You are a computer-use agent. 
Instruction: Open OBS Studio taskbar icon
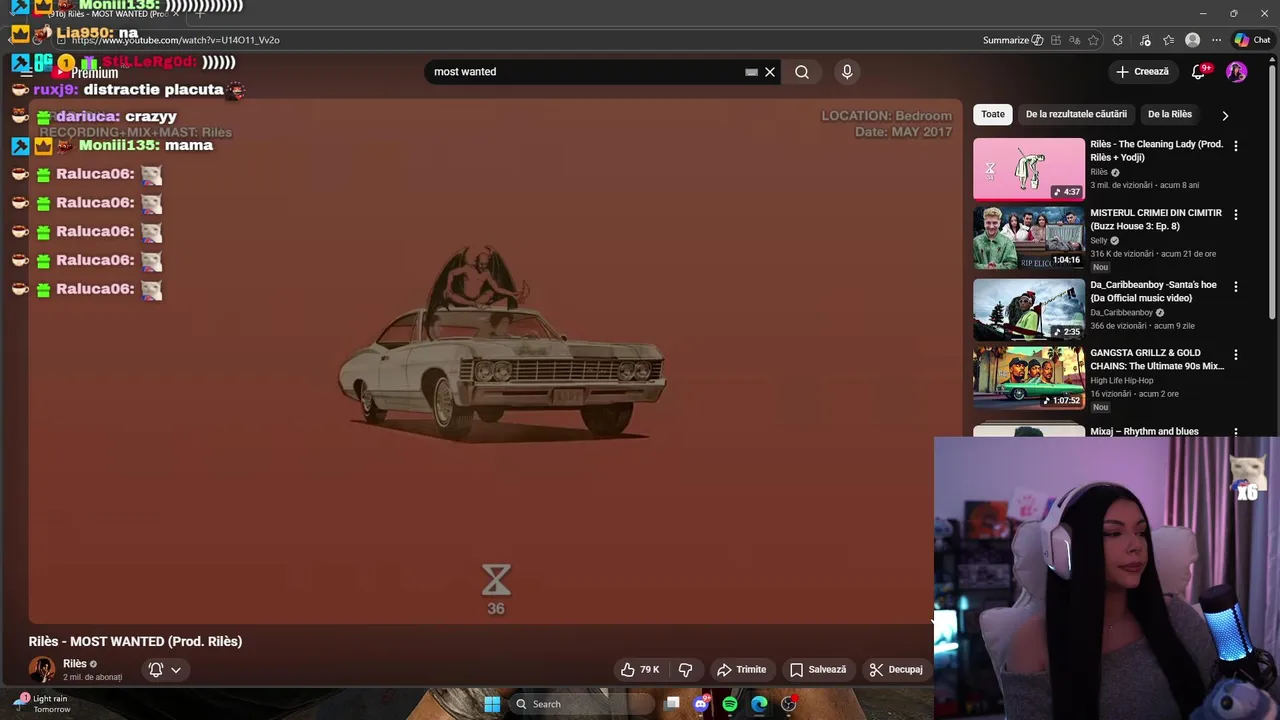point(788,704)
